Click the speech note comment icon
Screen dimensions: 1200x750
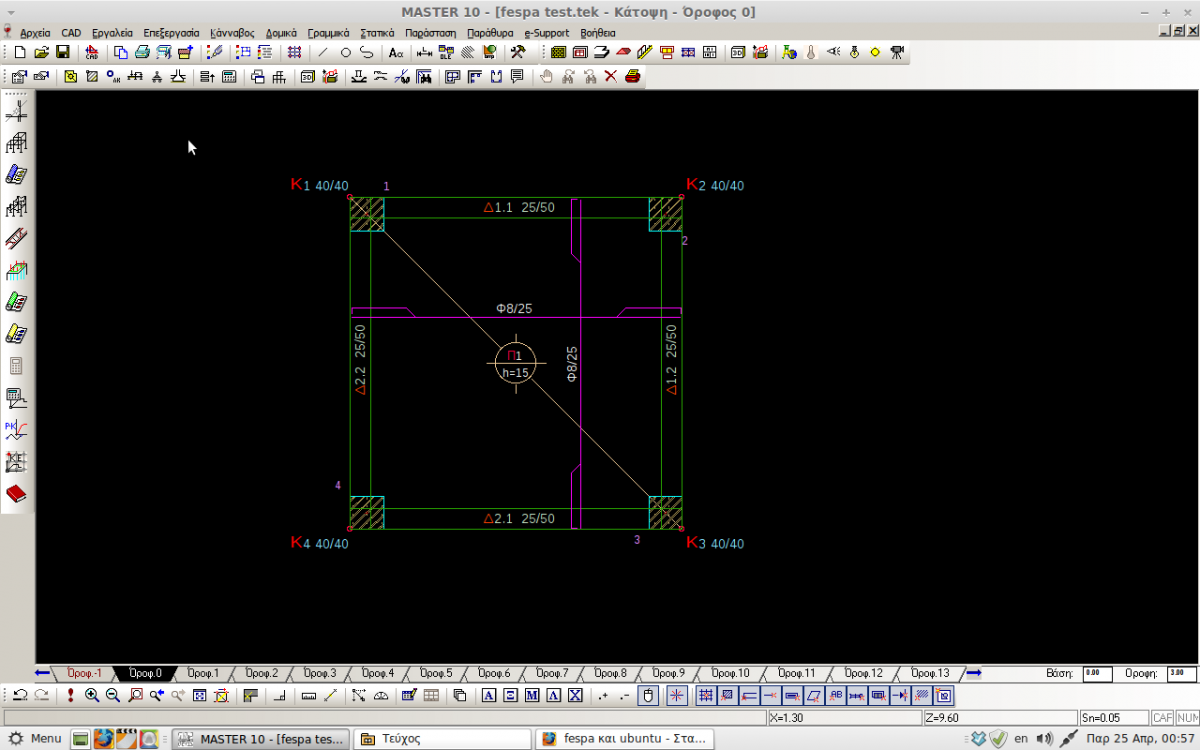click(516, 76)
